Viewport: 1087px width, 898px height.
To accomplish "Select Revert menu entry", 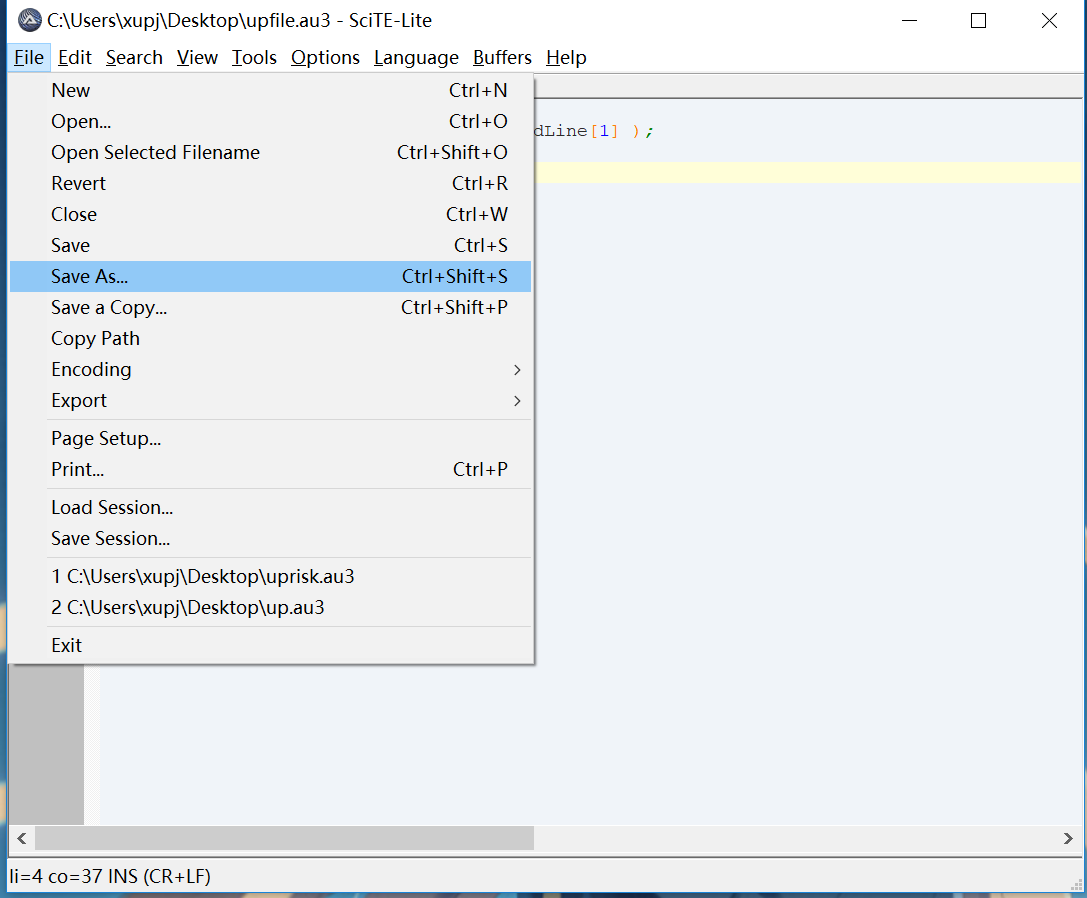I will 270,184.
